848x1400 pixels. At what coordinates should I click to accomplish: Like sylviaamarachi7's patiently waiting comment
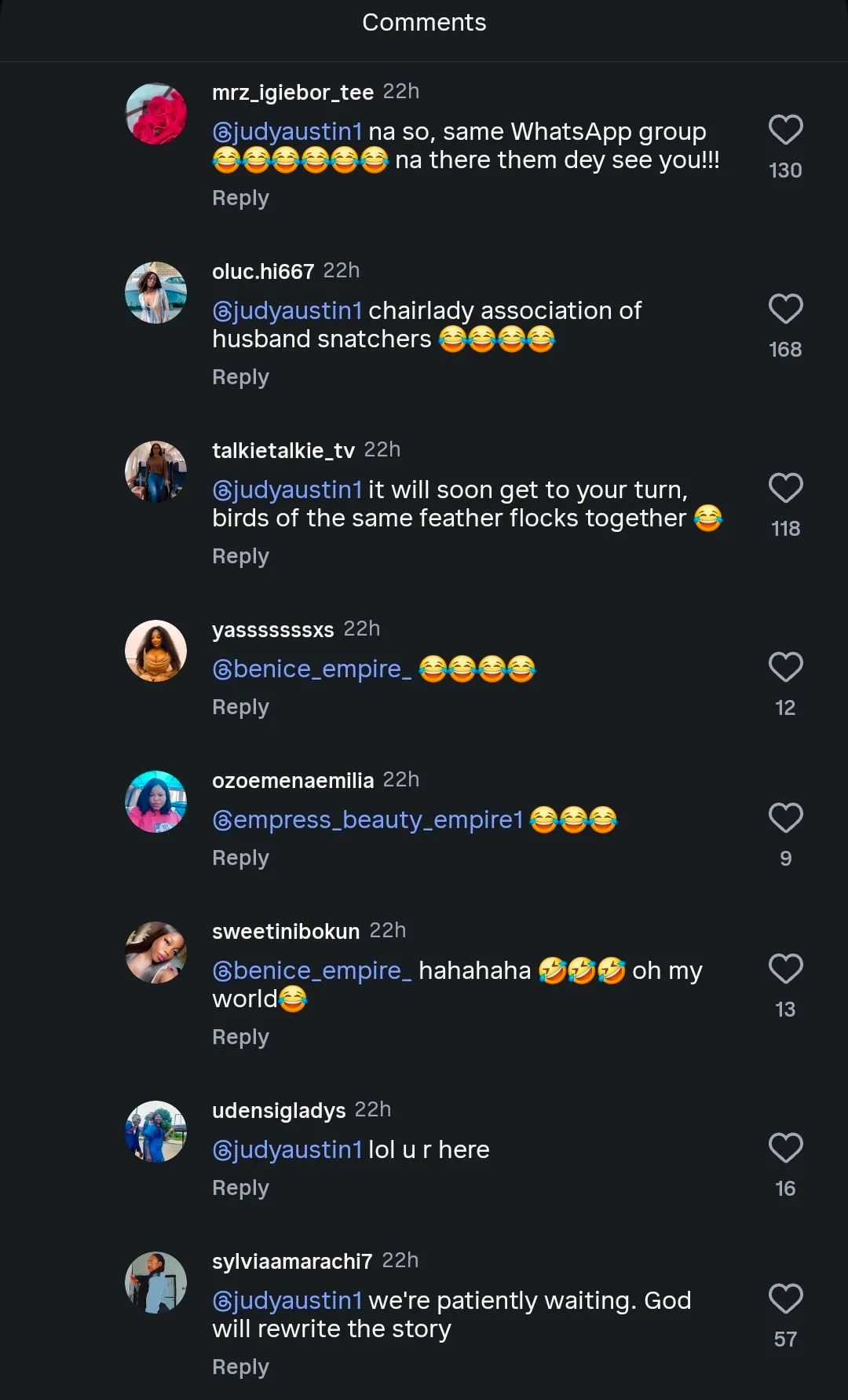(x=785, y=1299)
